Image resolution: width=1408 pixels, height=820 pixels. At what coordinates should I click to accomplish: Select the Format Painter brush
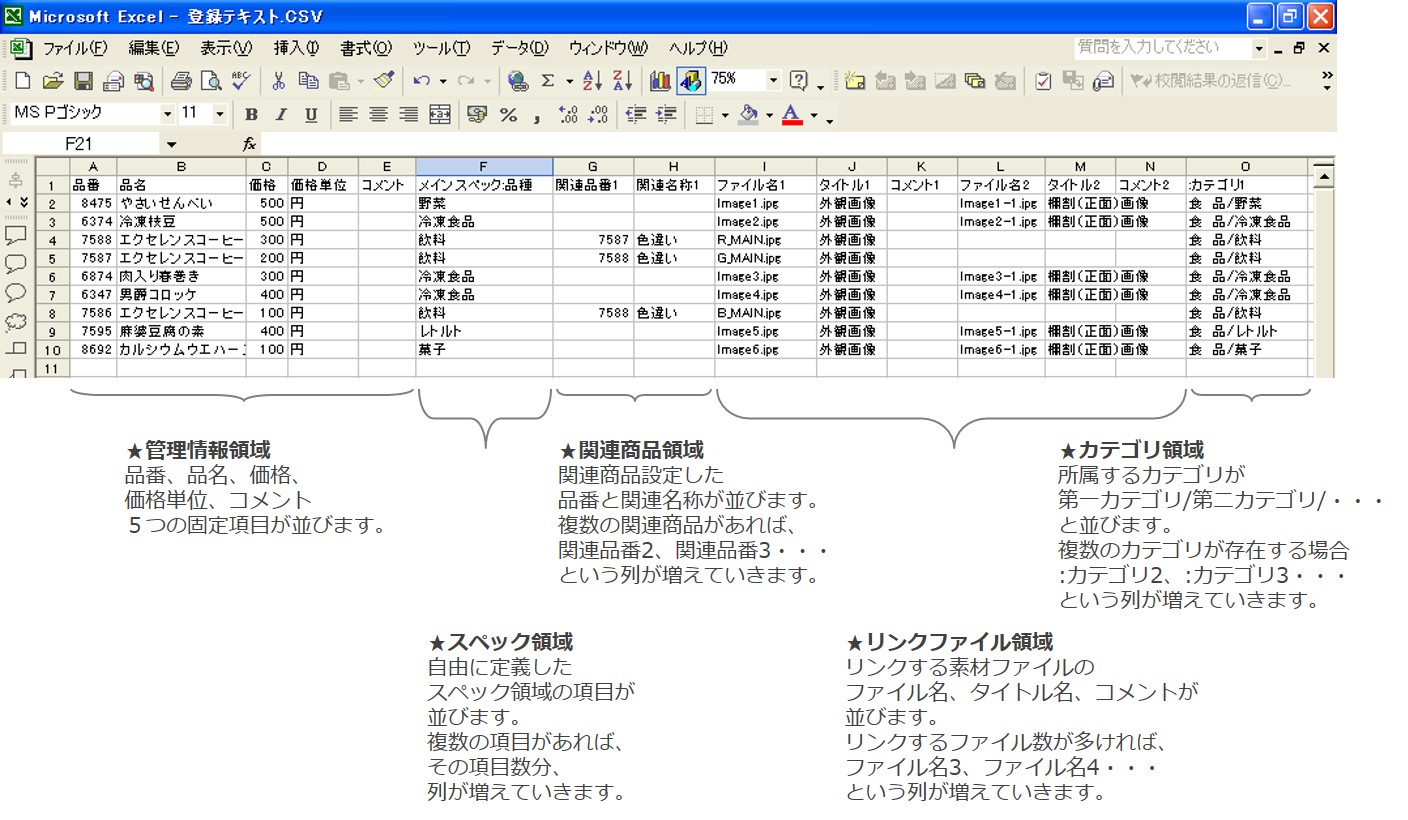pos(384,81)
